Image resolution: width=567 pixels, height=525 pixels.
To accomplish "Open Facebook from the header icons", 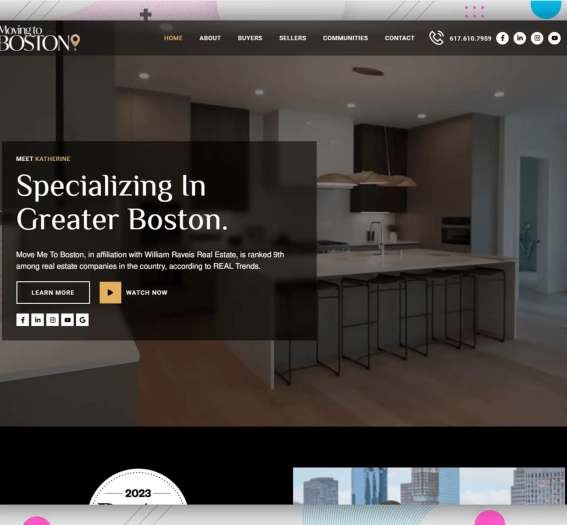I will point(502,38).
